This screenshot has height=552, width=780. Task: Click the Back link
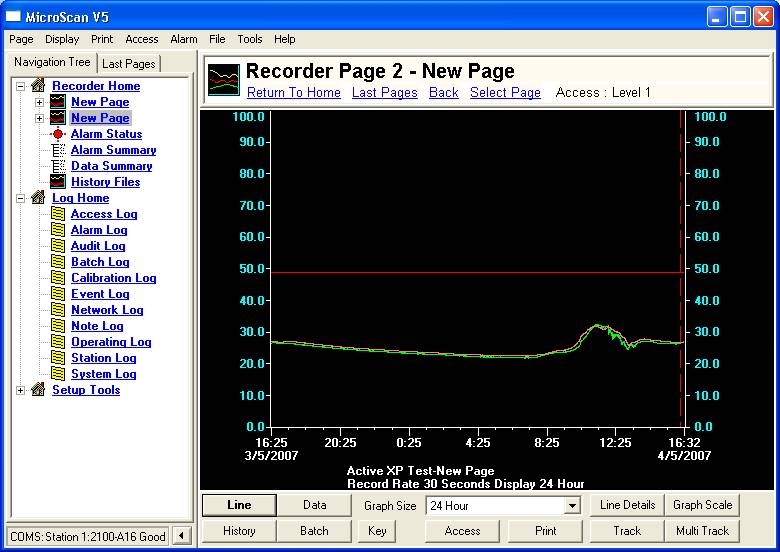[x=444, y=92]
